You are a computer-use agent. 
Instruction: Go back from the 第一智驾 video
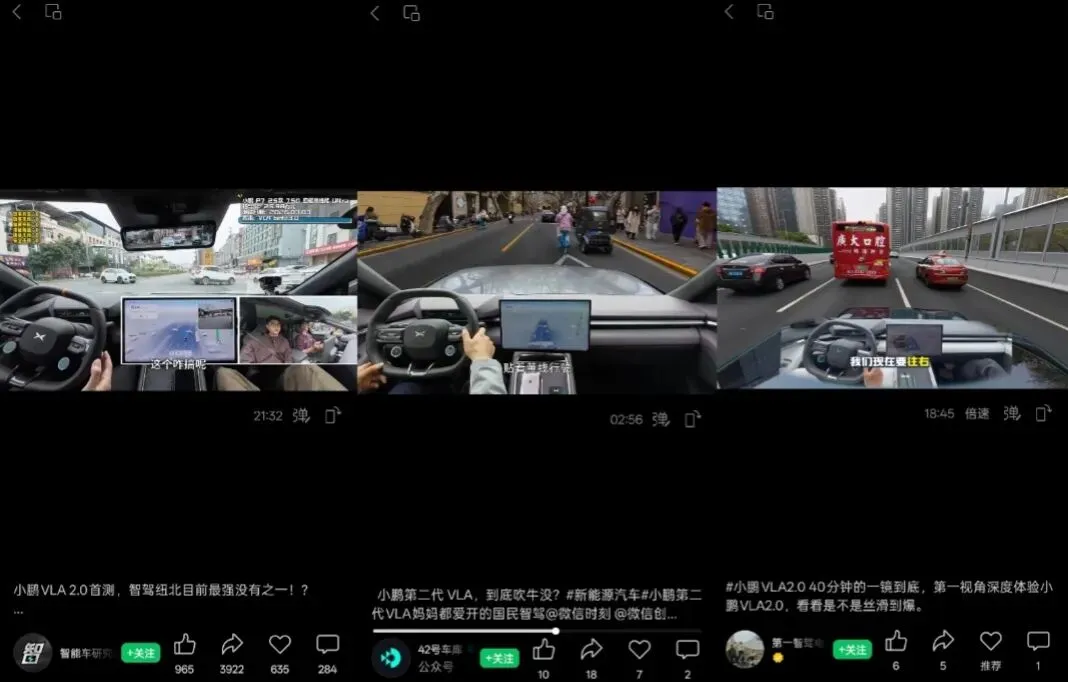tap(729, 12)
